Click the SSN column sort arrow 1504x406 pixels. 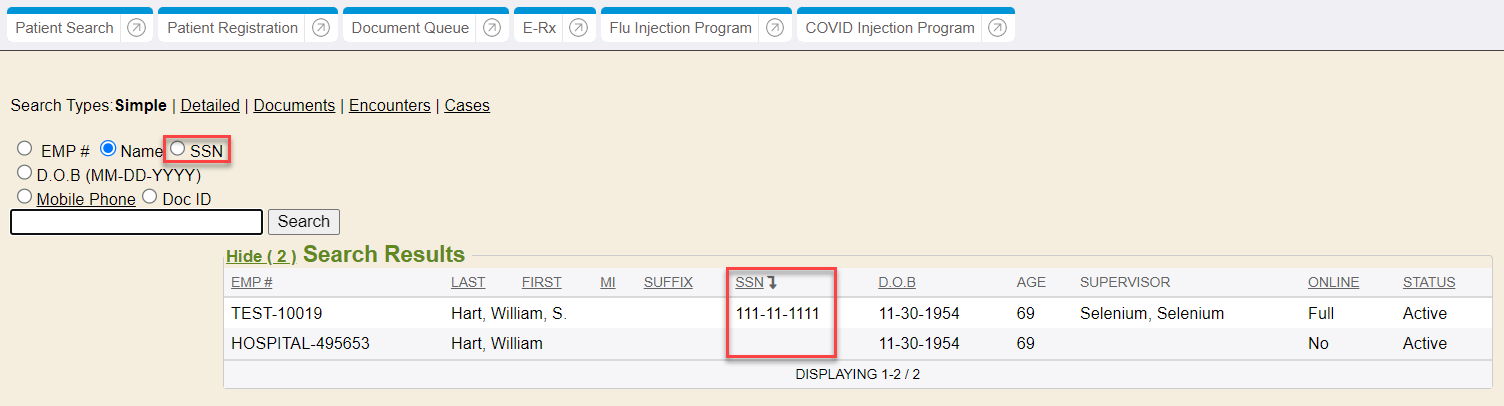(772, 283)
